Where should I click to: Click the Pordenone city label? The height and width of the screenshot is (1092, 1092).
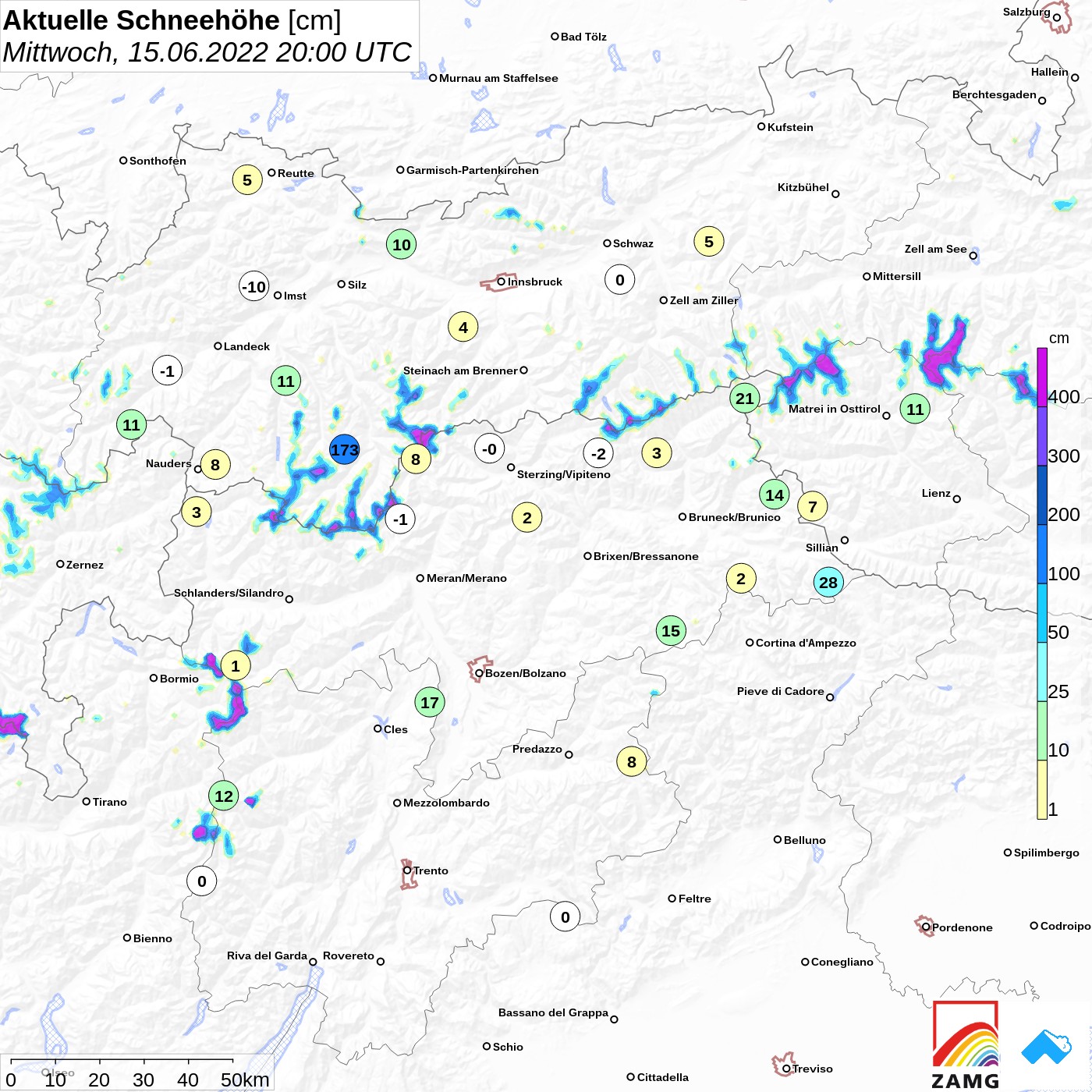pyautogui.click(x=963, y=927)
